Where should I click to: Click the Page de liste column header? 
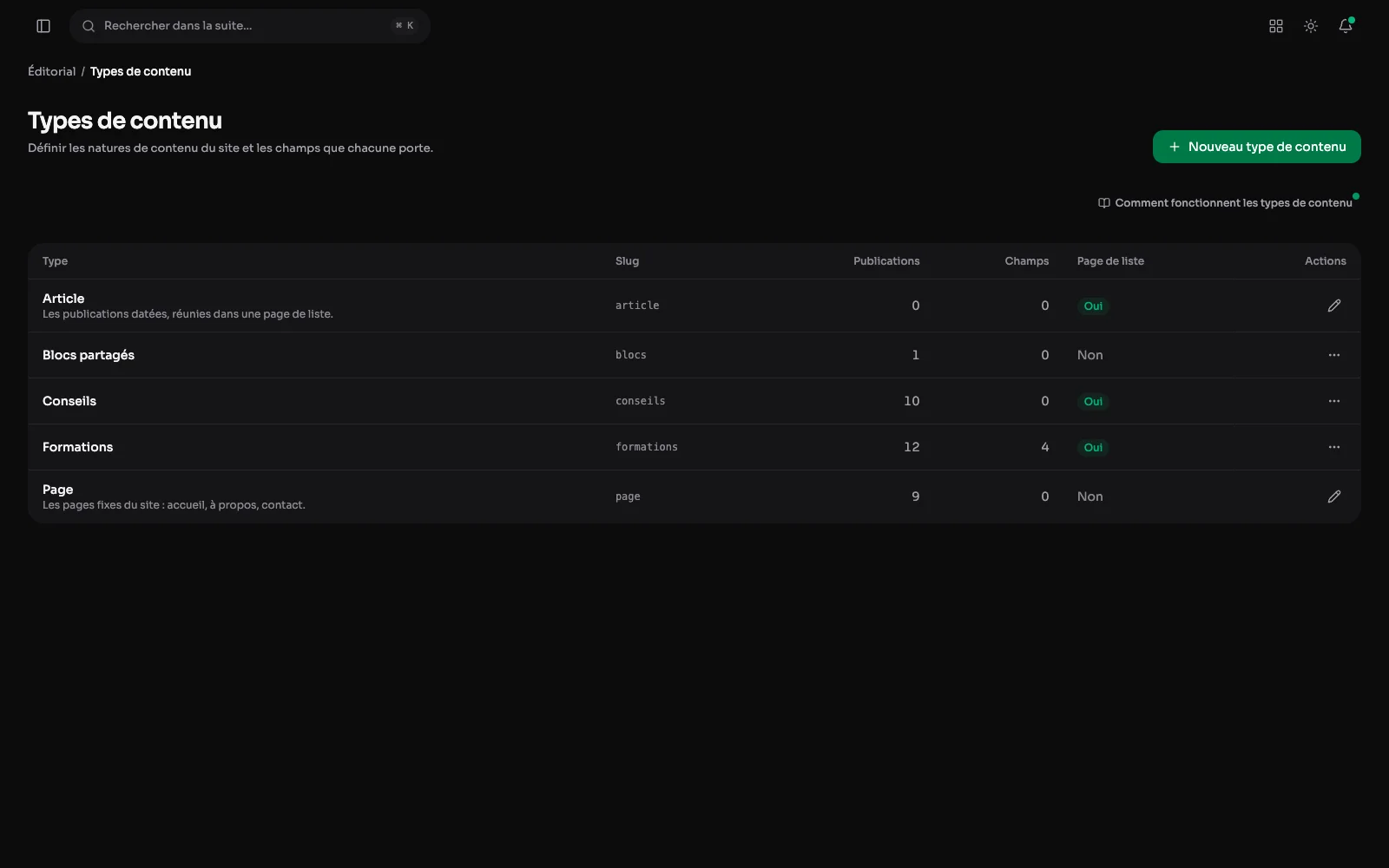point(1110,261)
